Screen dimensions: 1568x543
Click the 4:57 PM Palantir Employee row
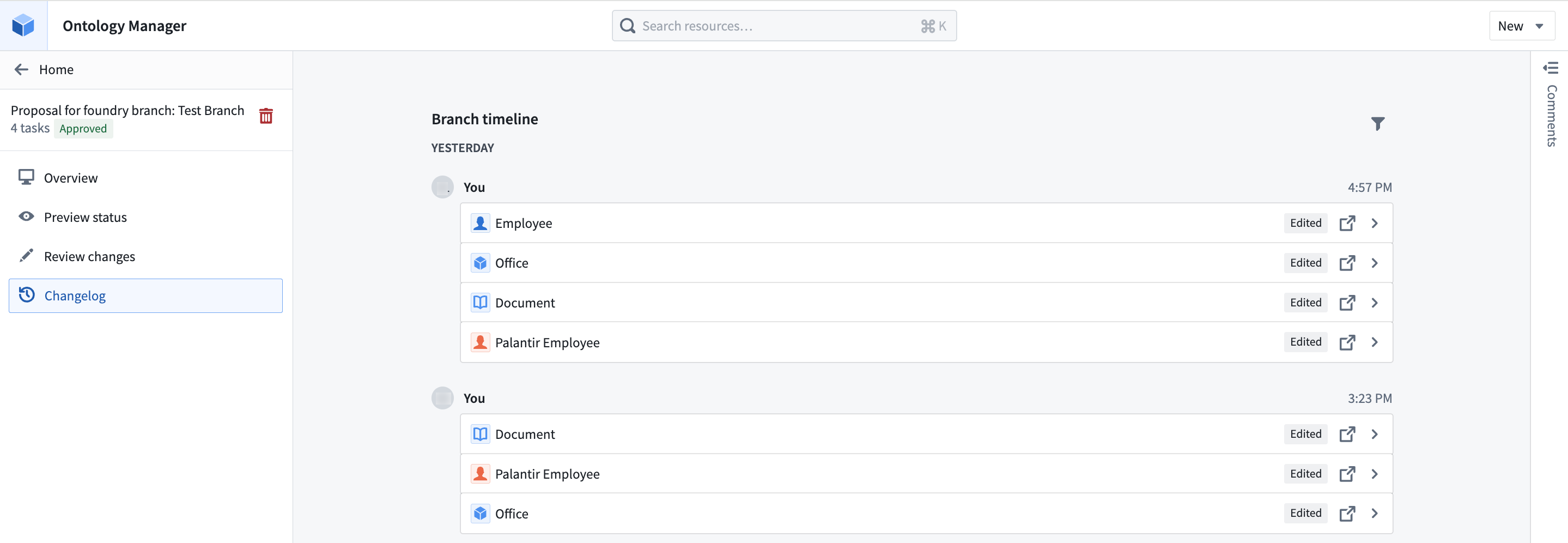coord(852,342)
